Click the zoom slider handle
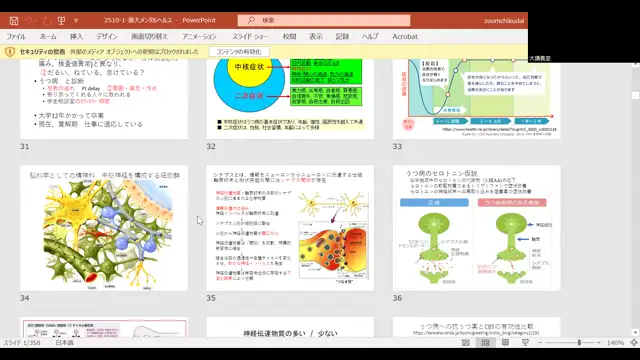This screenshot has height=360, width=640. (x=579, y=343)
